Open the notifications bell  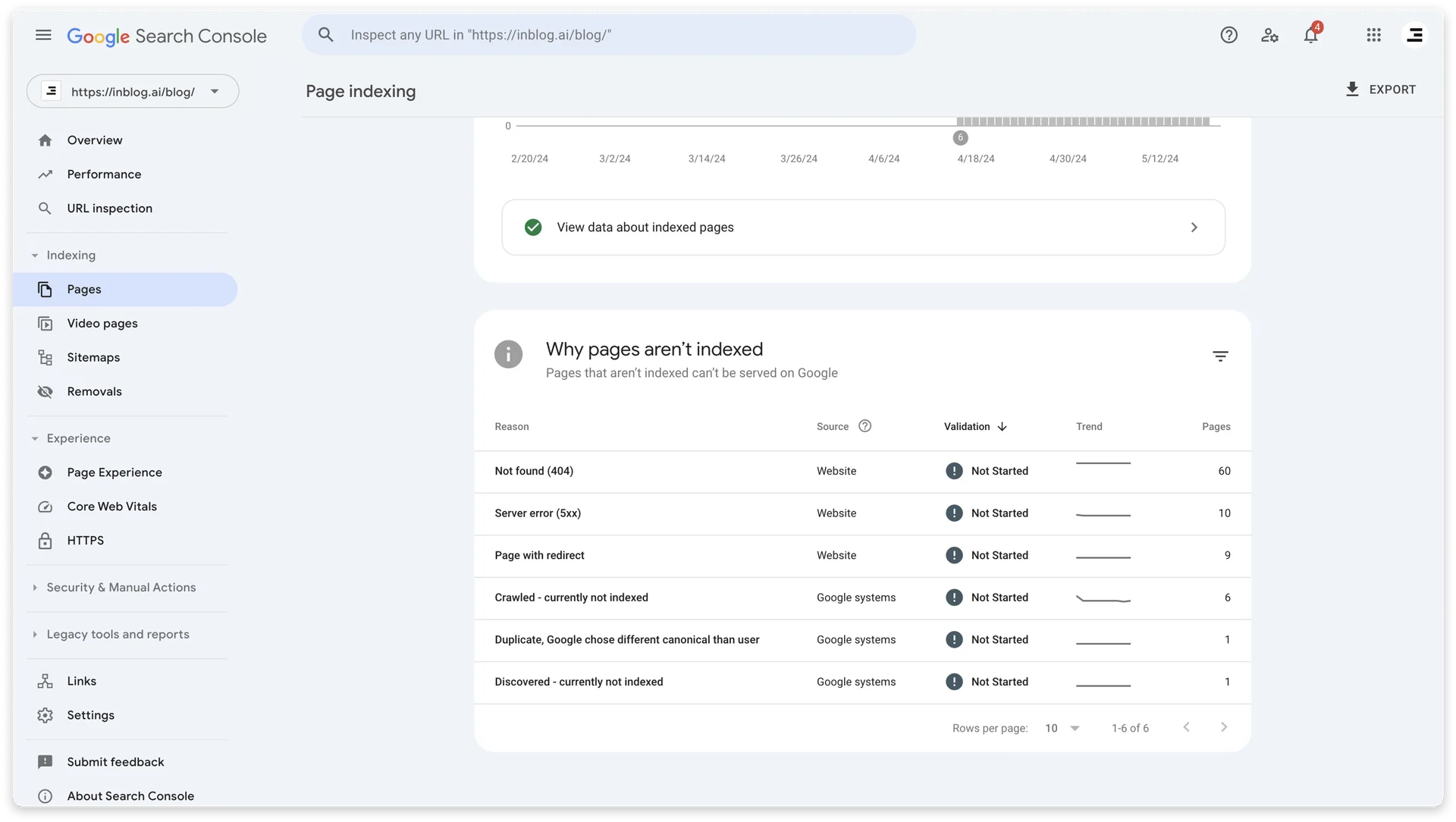(x=1310, y=35)
